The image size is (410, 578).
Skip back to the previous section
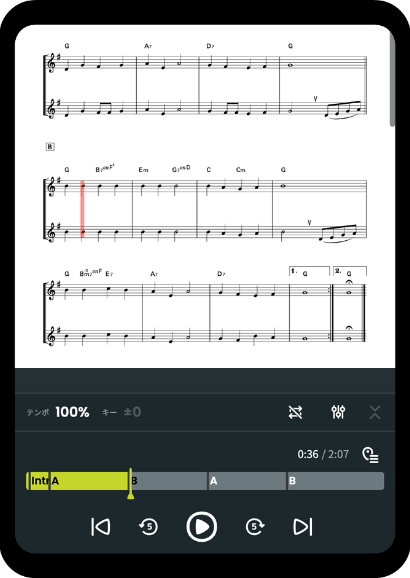pyautogui.click(x=100, y=526)
